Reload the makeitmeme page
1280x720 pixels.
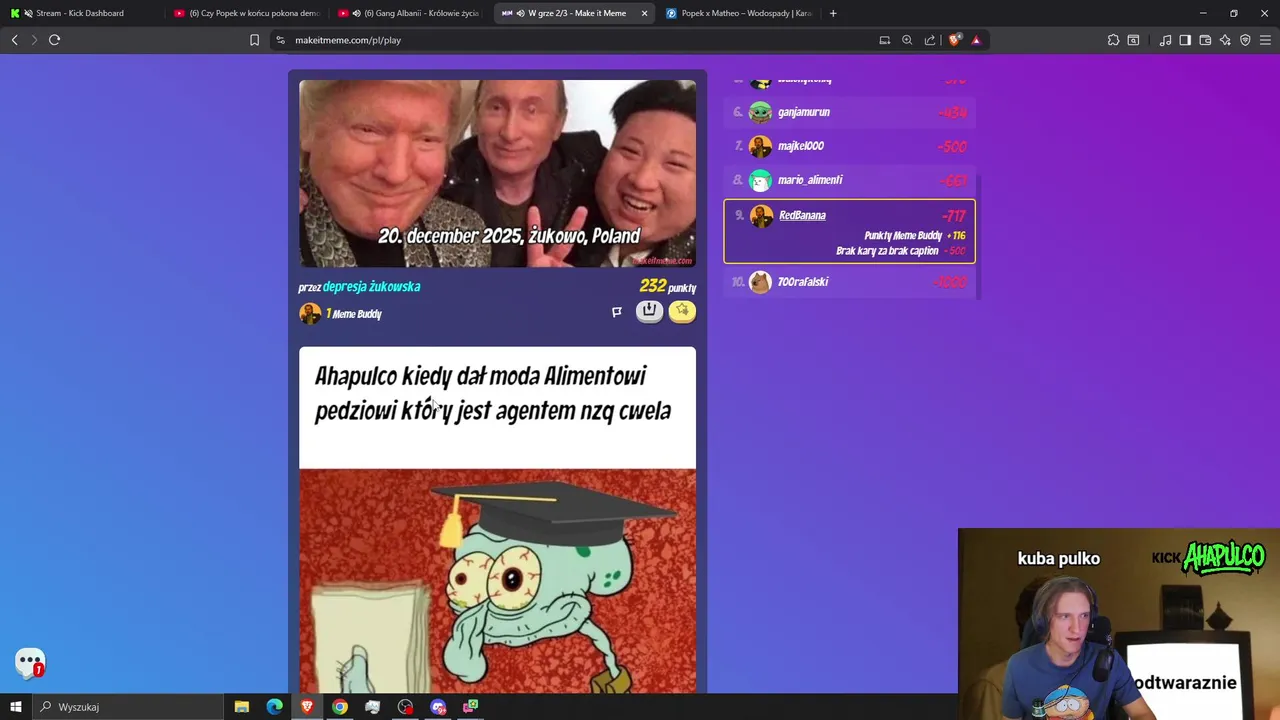[55, 40]
